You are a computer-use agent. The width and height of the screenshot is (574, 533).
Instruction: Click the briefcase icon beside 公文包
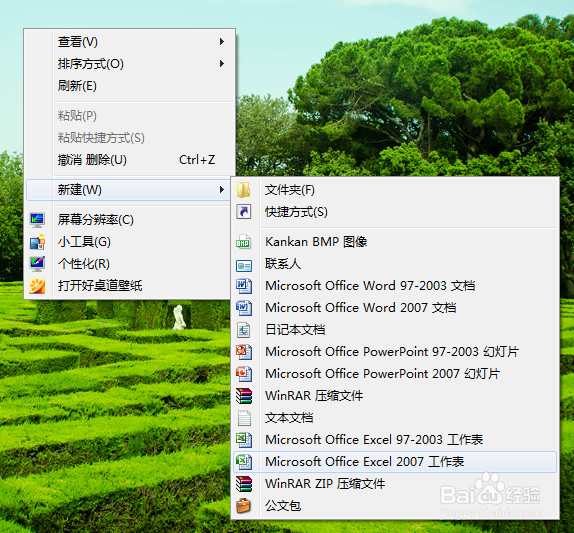(243, 506)
